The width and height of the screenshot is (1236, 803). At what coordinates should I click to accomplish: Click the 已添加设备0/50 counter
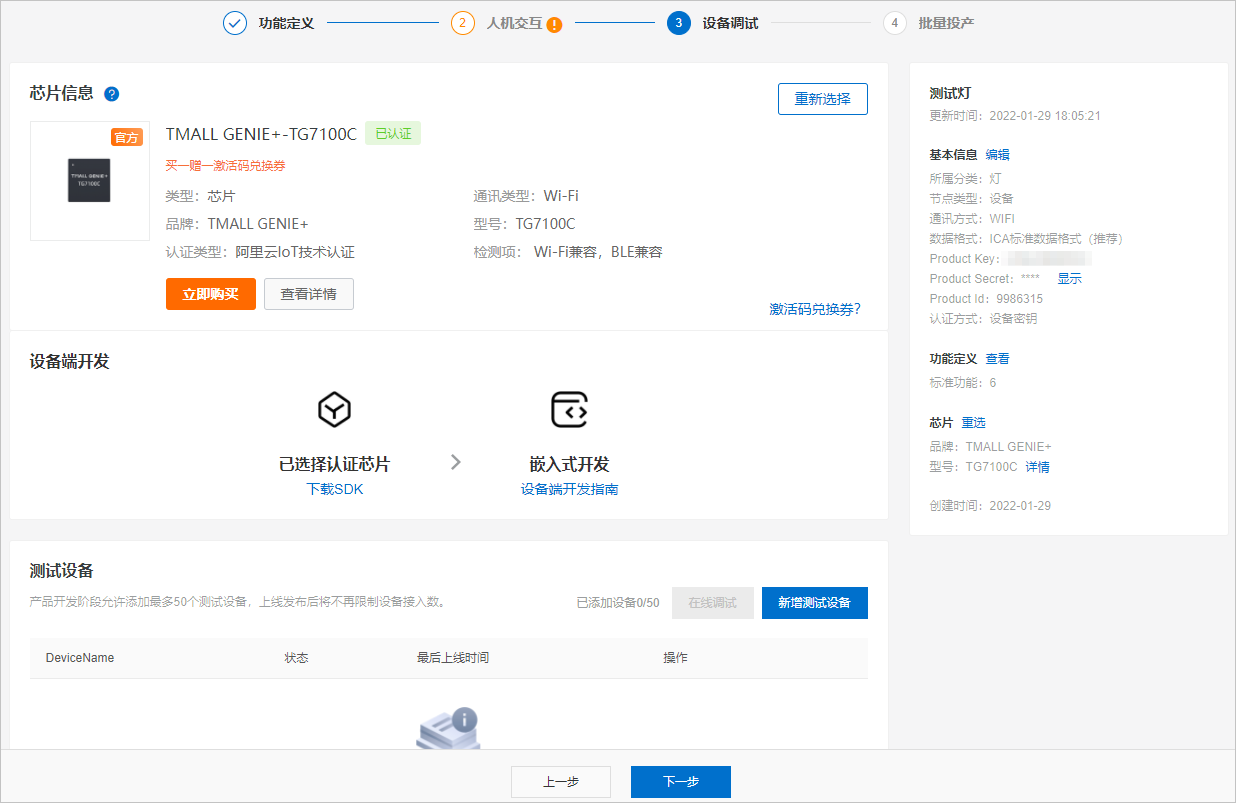[618, 603]
